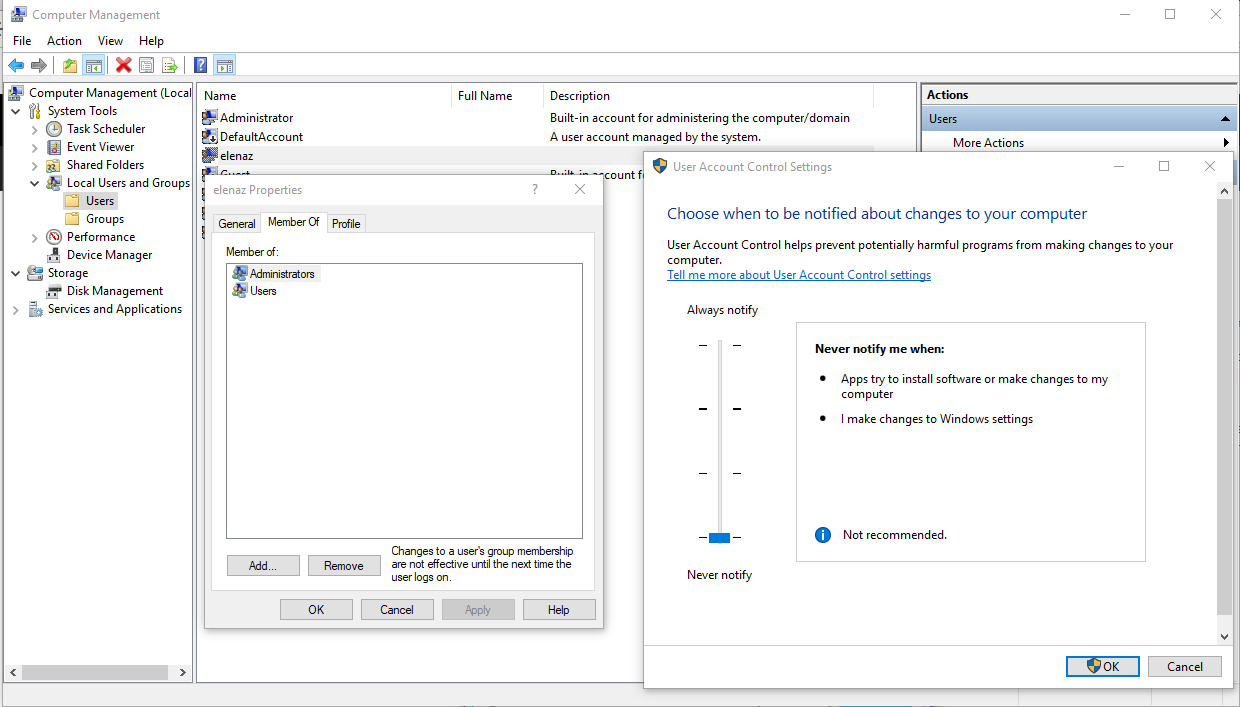Viewport: 1240px width, 707px height.
Task: Click the UAC window scrollbar down arrow
Action: pyautogui.click(x=1225, y=636)
